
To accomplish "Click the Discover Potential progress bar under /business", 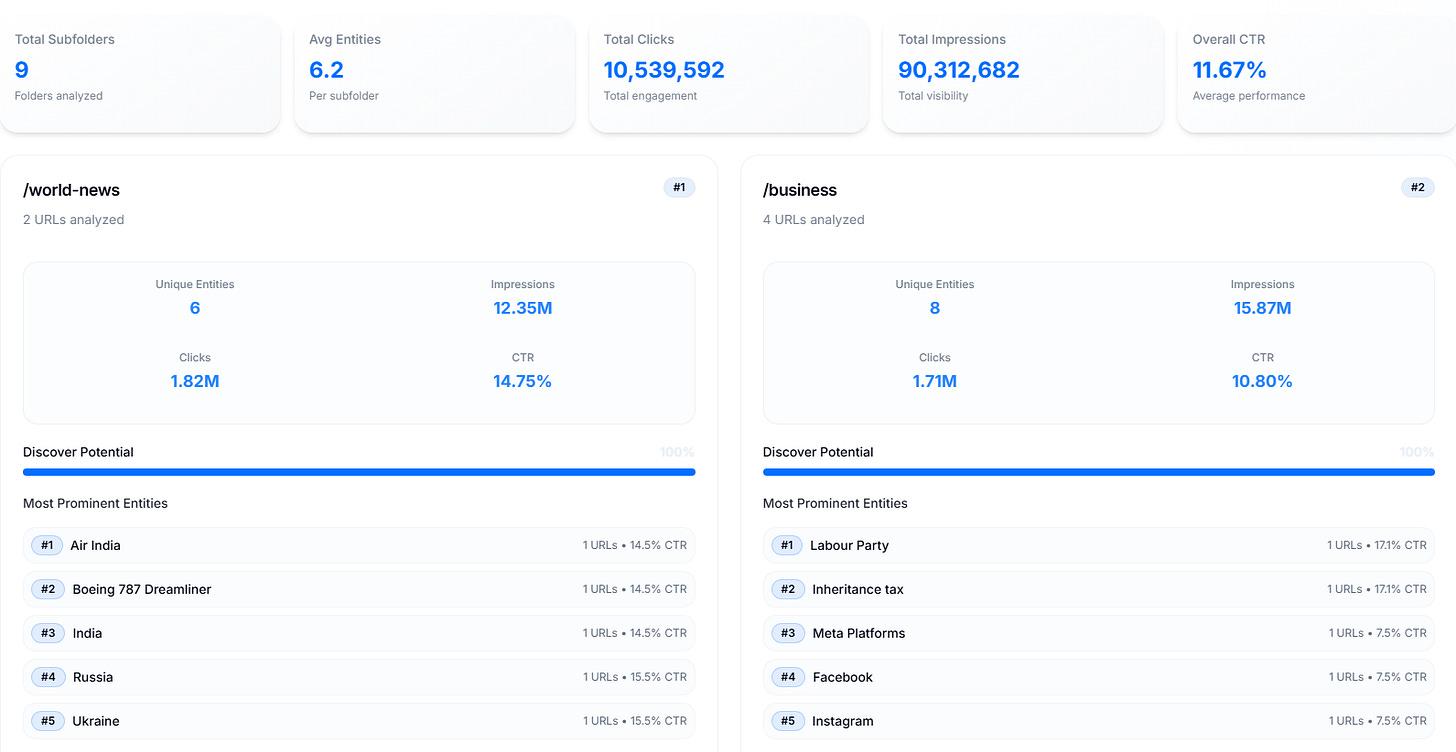I will pyautogui.click(x=1098, y=471).
